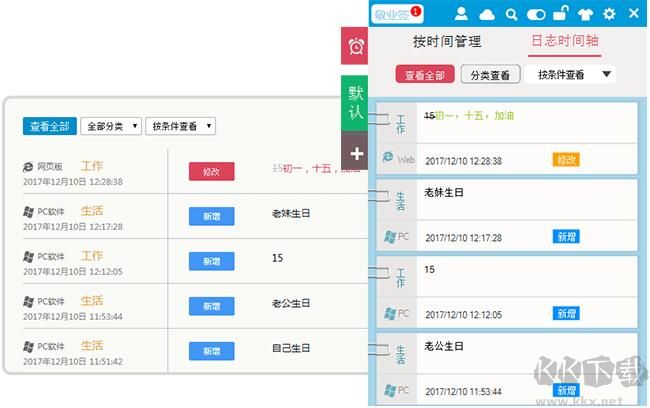Viewport: 650px width, 408px height.
Task: Click Windows icon beside 11:53:44 in left list
Action: [x=28, y=302]
